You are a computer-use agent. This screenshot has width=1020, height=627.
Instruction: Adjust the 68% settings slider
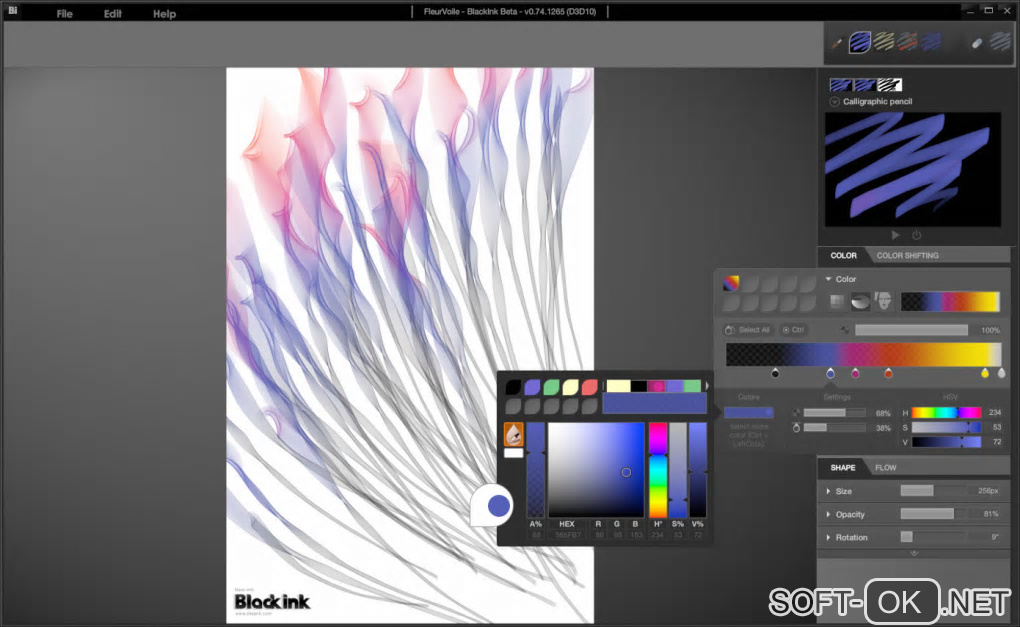(x=835, y=413)
